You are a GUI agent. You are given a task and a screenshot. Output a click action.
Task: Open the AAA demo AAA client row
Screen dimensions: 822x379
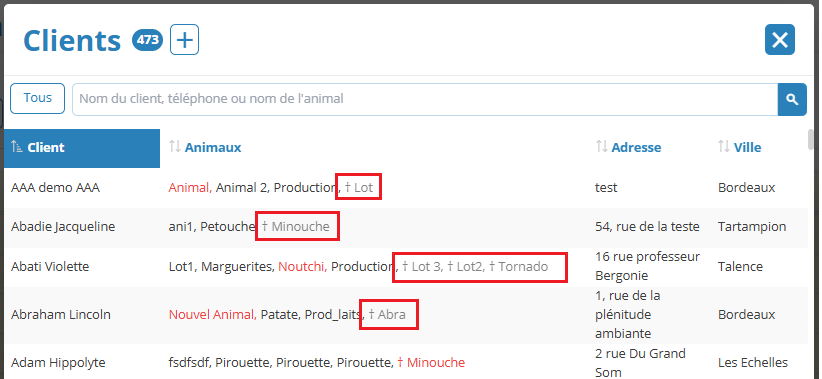55,188
